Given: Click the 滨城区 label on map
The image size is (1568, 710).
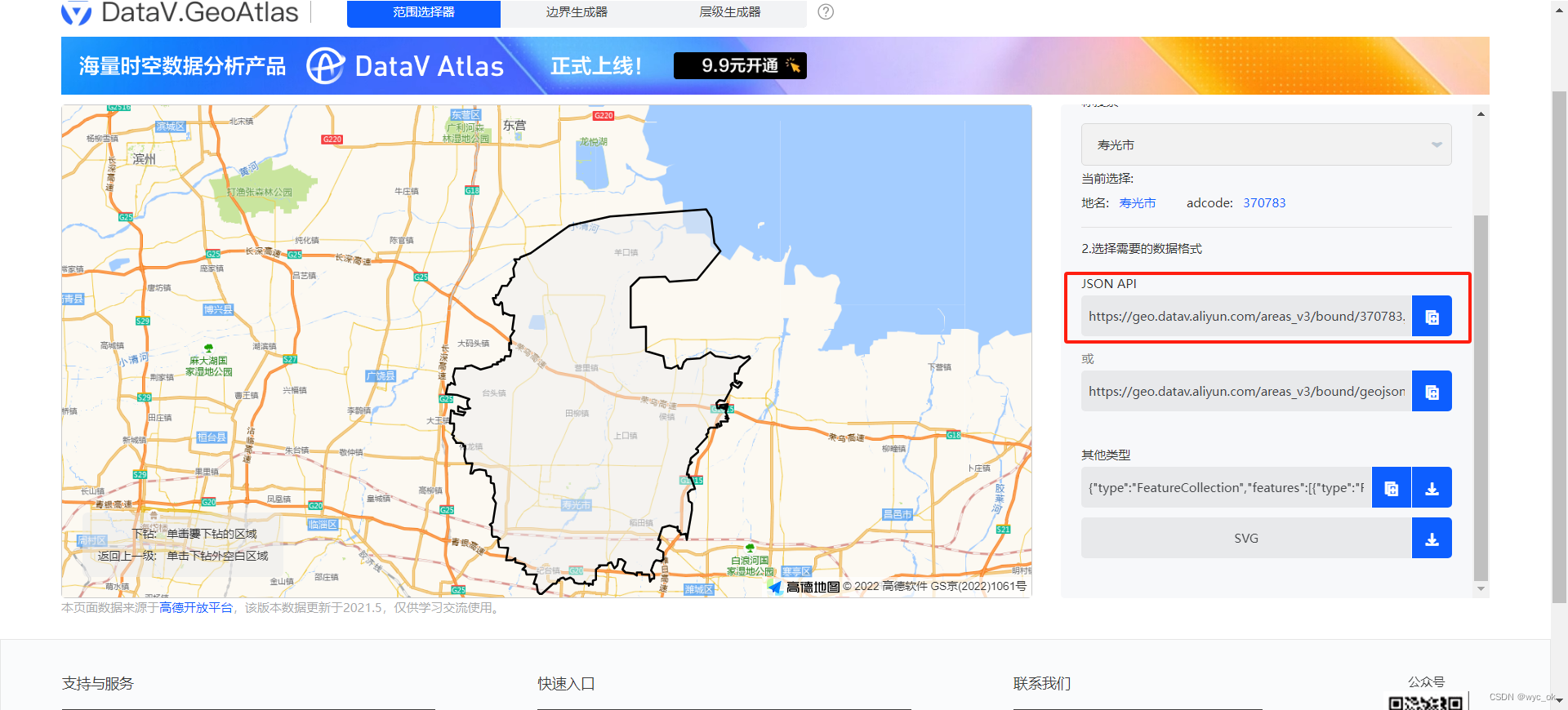Looking at the screenshot, I should point(171,126).
